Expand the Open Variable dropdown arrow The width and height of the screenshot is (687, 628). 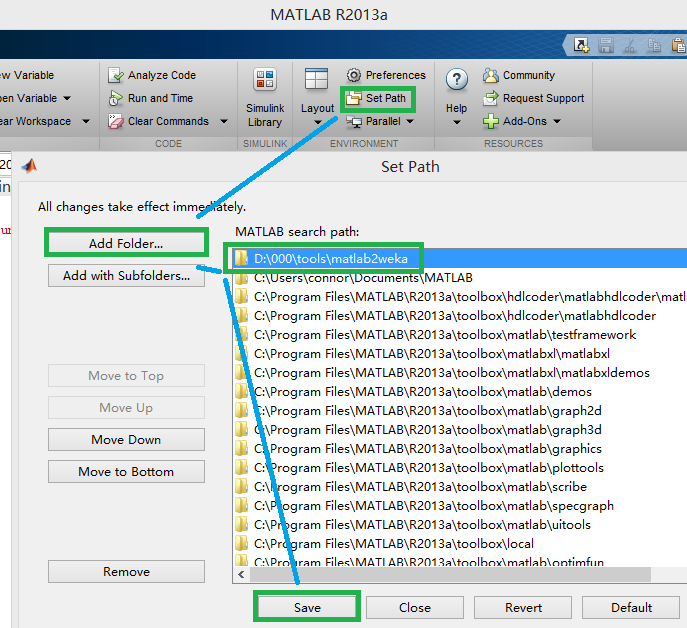[x=67, y=98]
